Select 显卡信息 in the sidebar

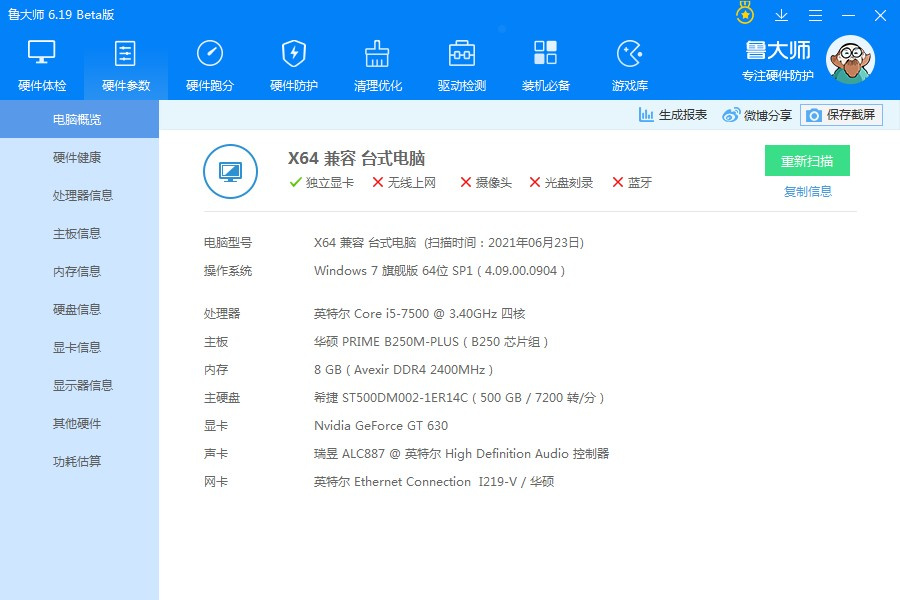pos(79,347)
